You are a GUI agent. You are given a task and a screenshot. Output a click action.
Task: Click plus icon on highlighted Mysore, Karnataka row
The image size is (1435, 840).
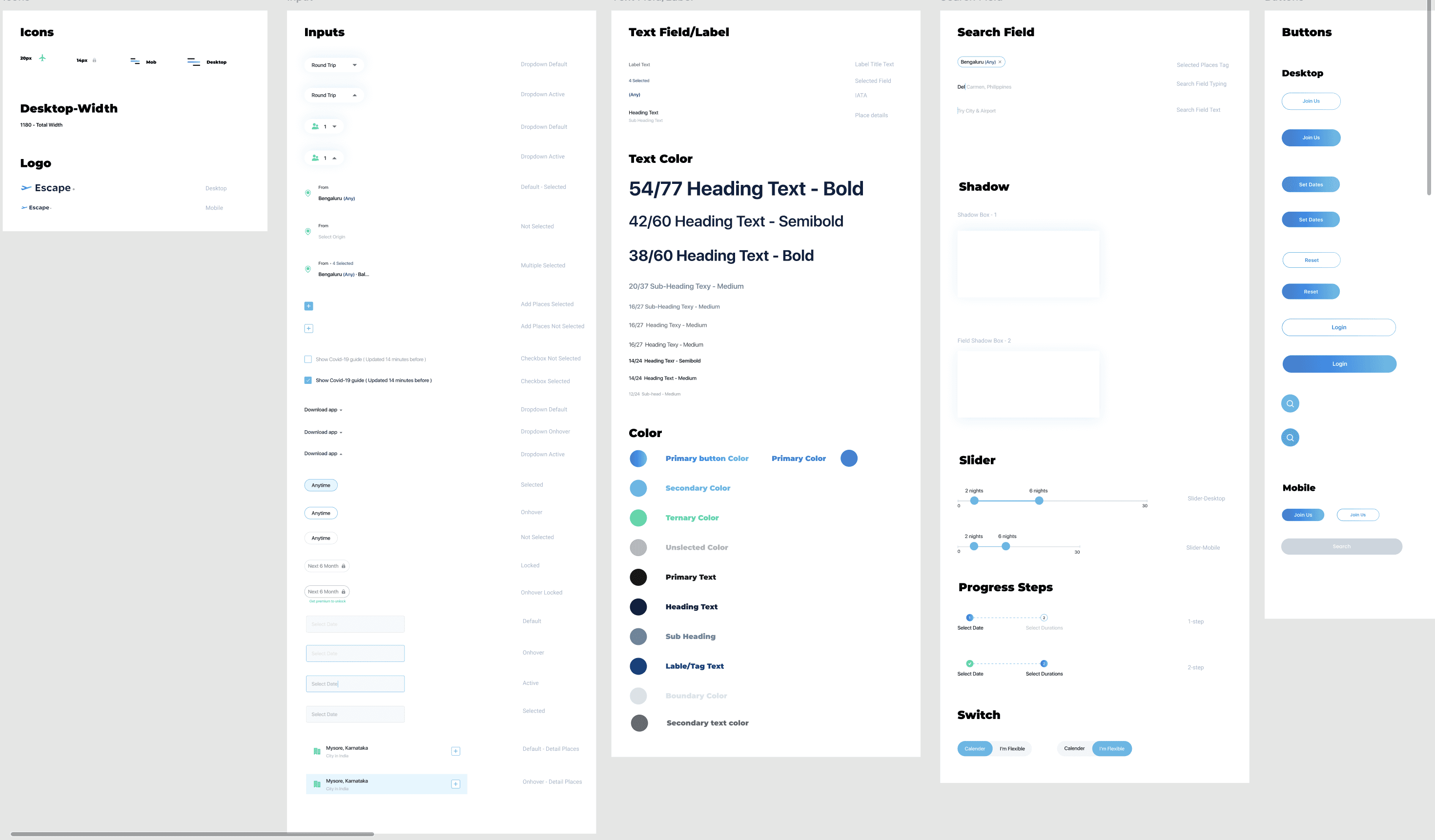coord(455,784)
